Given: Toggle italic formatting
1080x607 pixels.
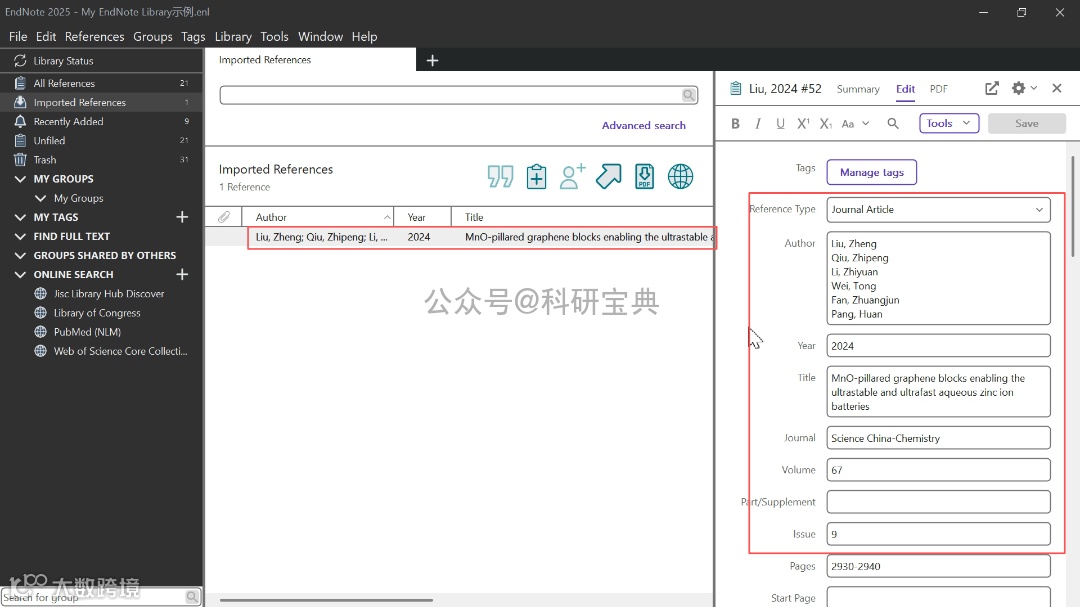Looking at the screenshot, I should click(758, 123).
